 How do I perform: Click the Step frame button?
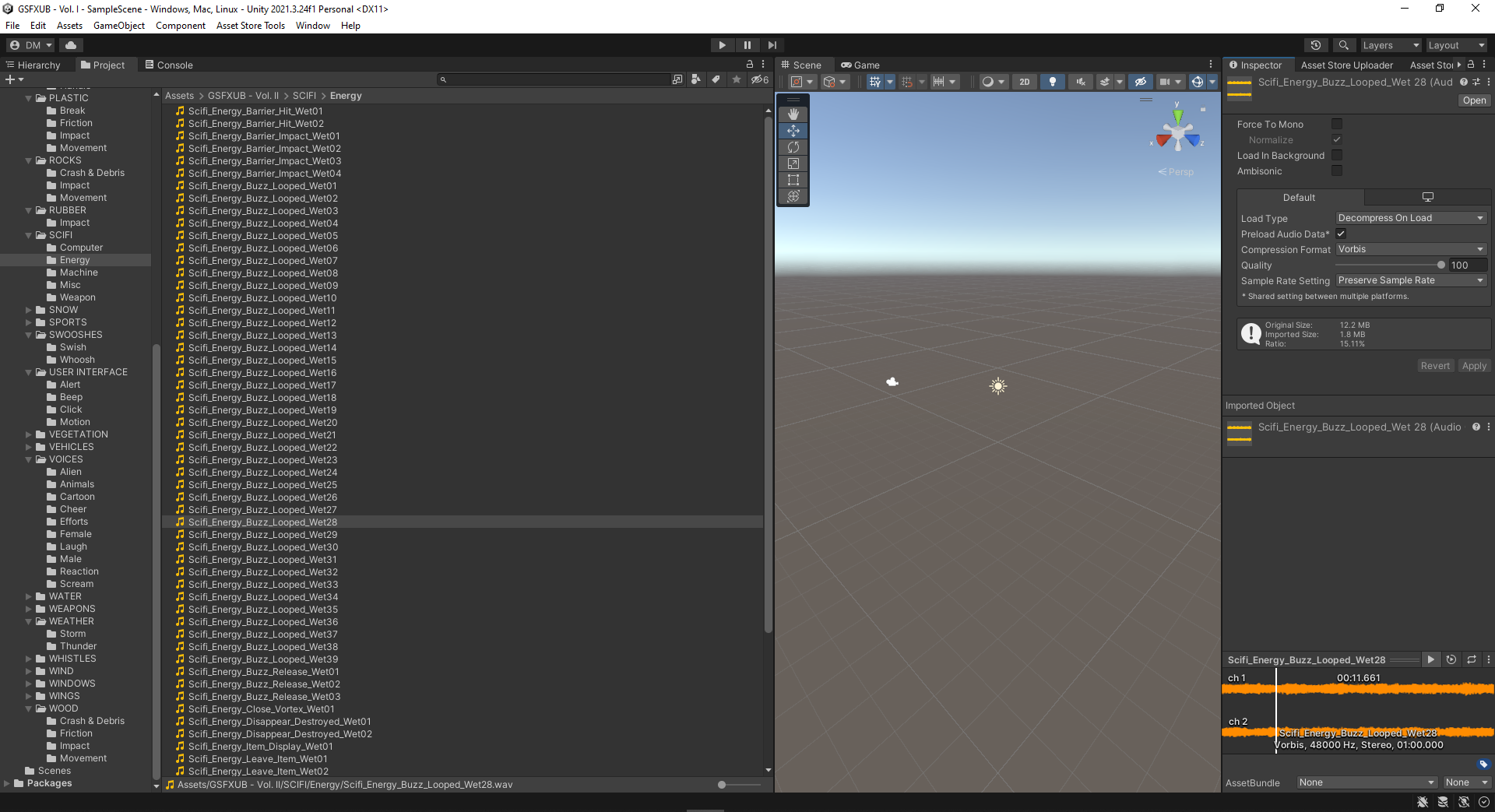[772, 45]
